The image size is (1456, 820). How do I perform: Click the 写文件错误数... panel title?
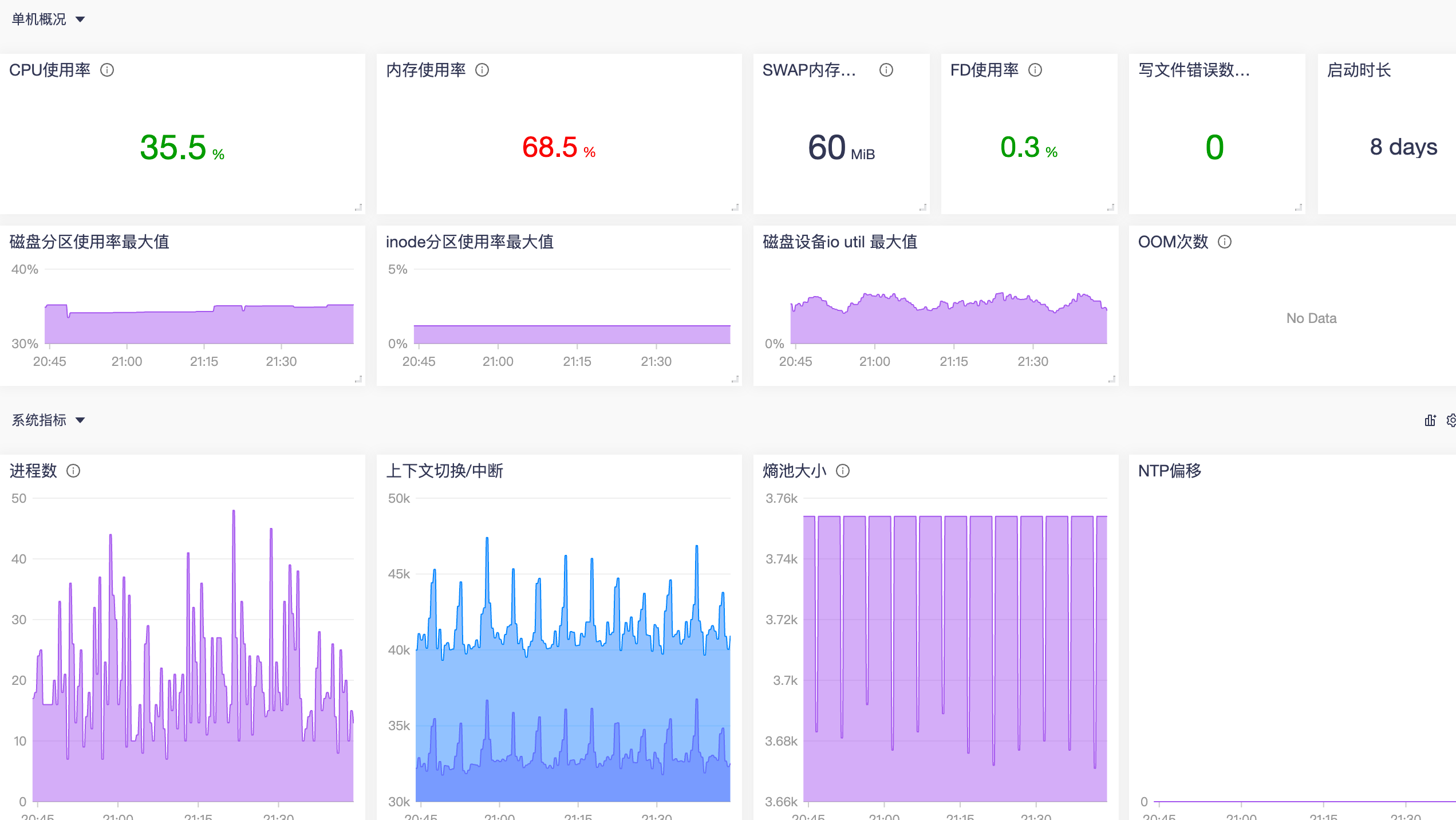1194,70
